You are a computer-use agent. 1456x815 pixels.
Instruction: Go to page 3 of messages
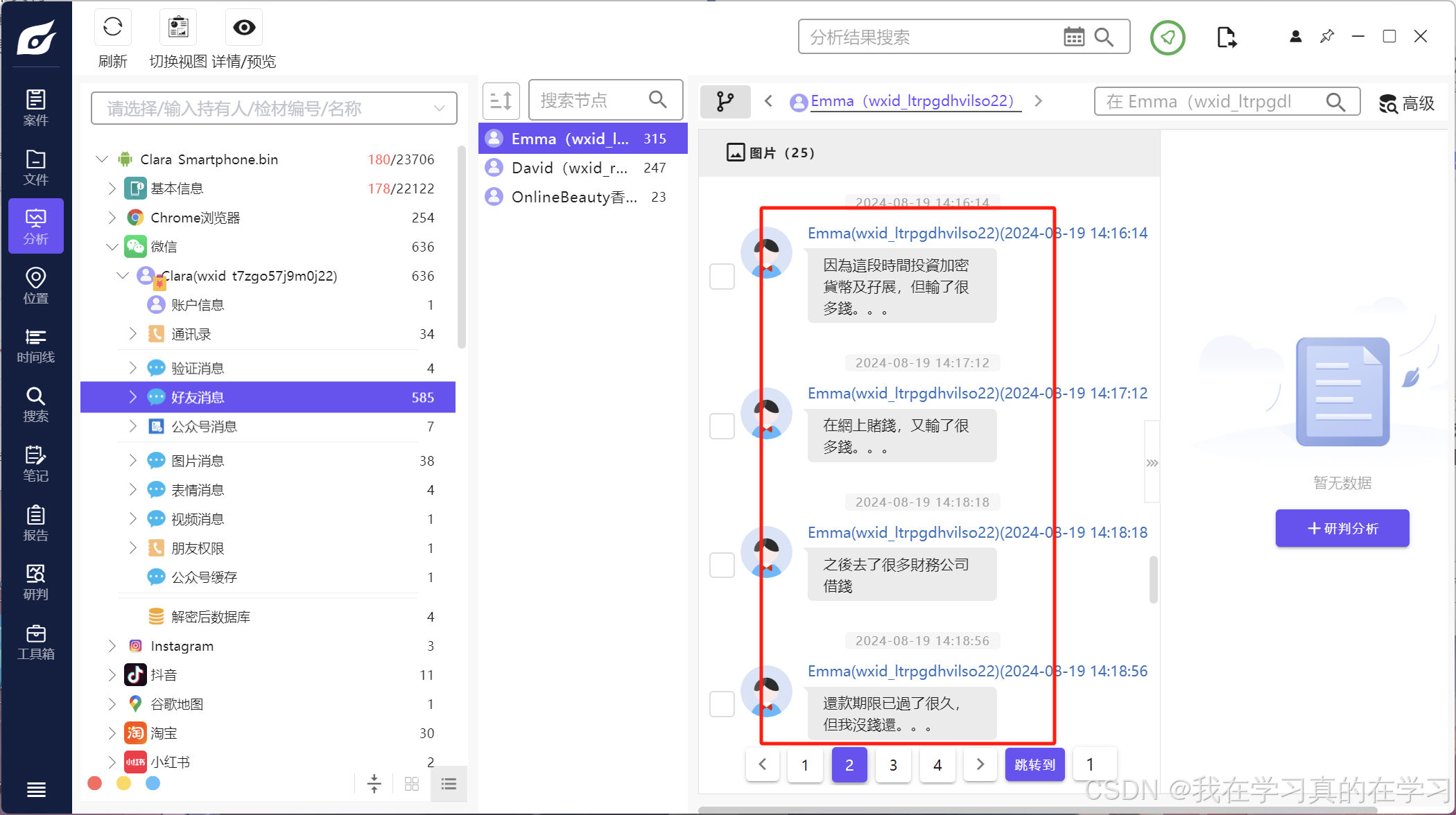click(x=893, y=764)
